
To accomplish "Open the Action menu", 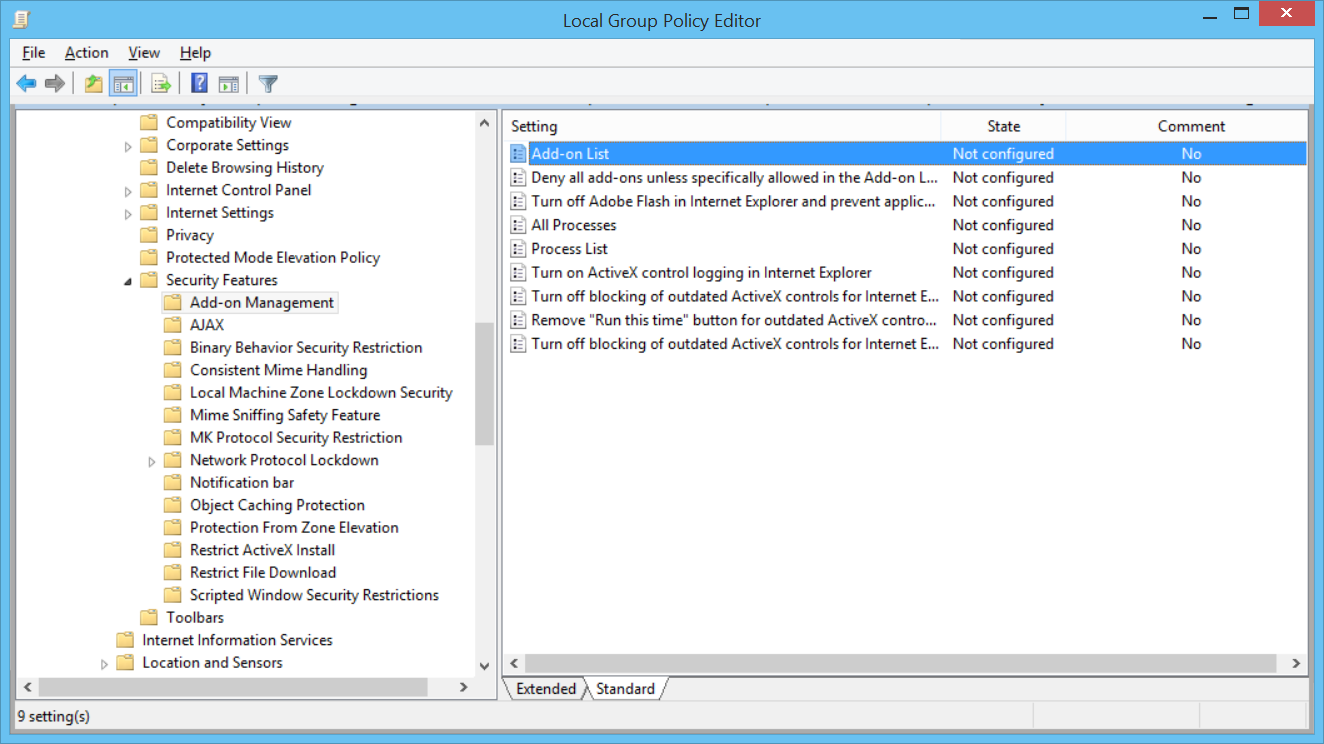I will click(86, 52).
